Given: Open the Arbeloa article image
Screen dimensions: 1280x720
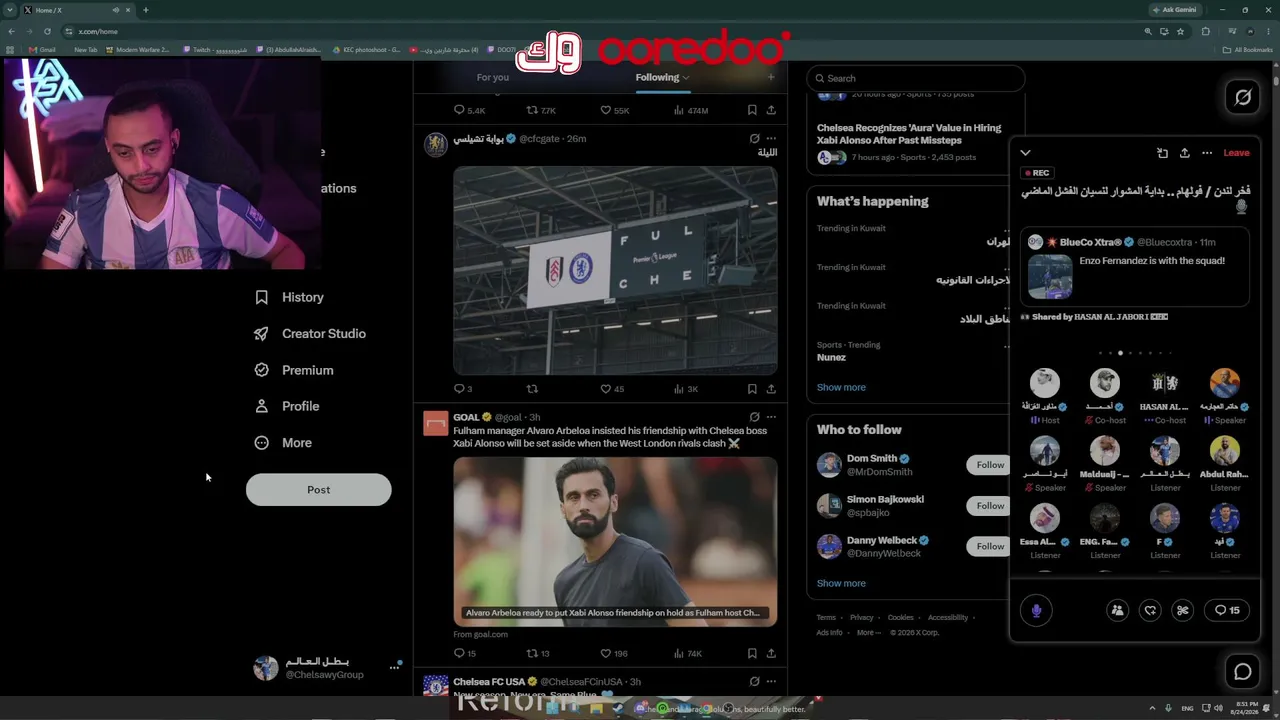Looking at the screenshot, I should 615,542.
